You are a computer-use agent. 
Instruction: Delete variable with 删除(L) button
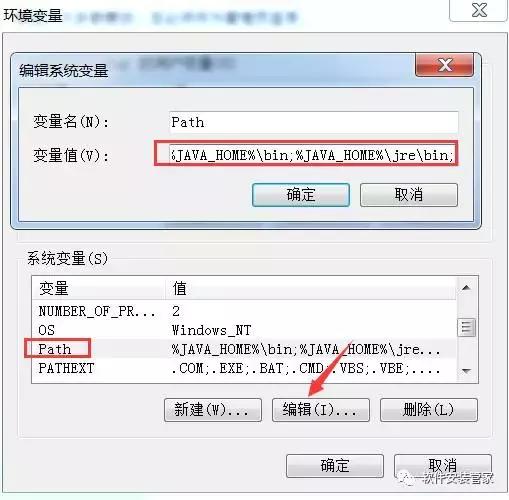point(429,410)
